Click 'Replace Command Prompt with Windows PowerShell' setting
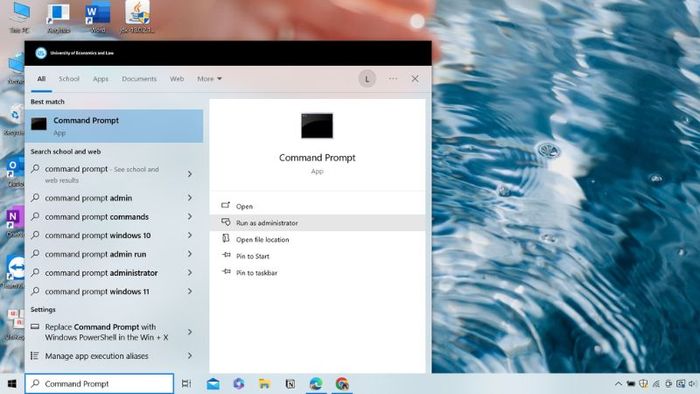700x394 pixels. click(x=106, y=332)
